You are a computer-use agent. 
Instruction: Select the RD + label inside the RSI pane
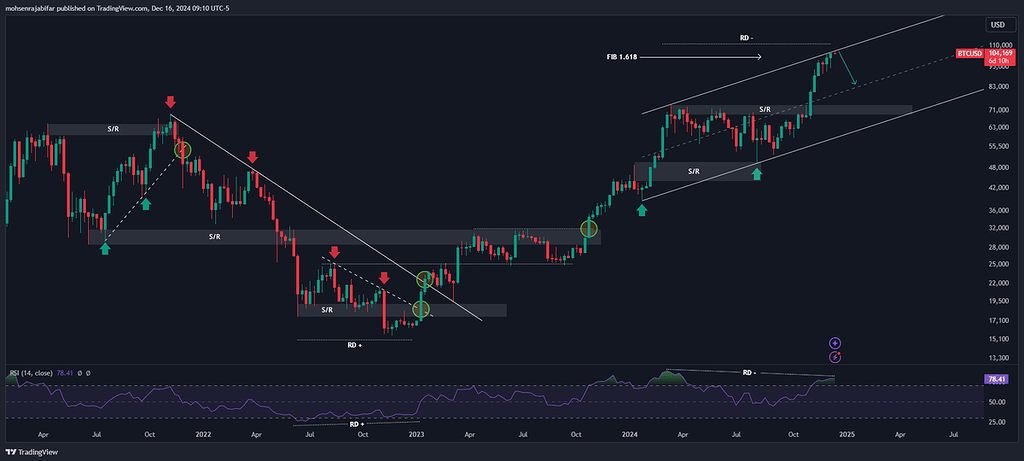pos(357,424)
